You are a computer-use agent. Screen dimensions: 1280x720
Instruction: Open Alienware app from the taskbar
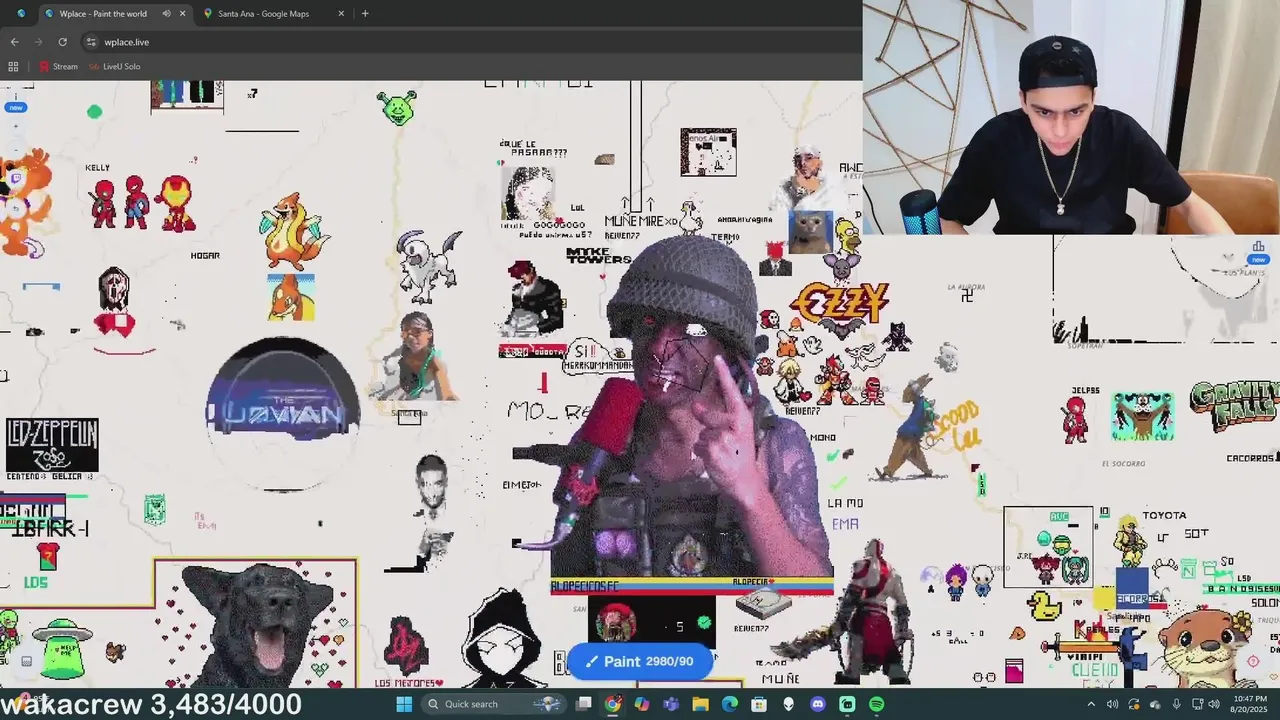[x=789, y=704]
